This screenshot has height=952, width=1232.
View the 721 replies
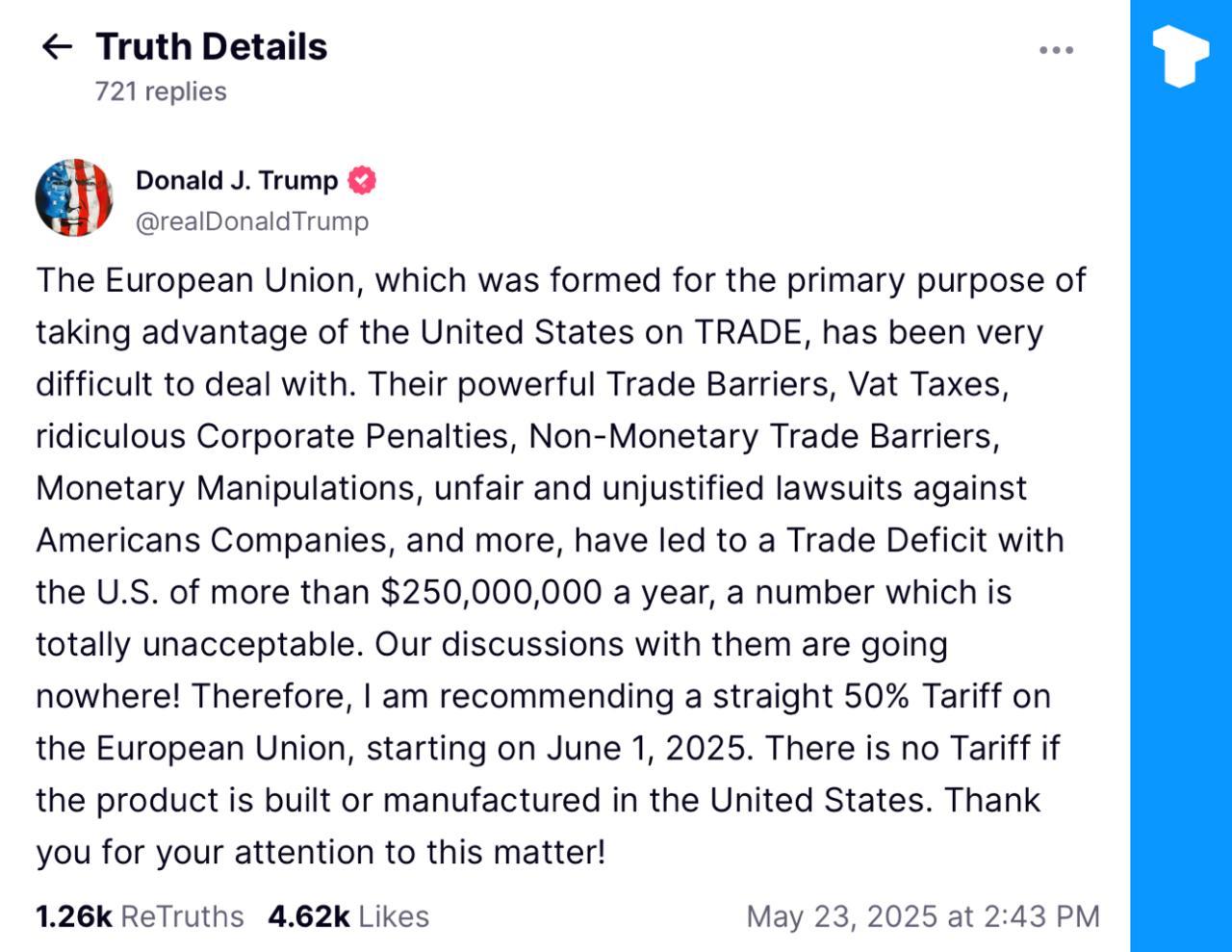161,91
